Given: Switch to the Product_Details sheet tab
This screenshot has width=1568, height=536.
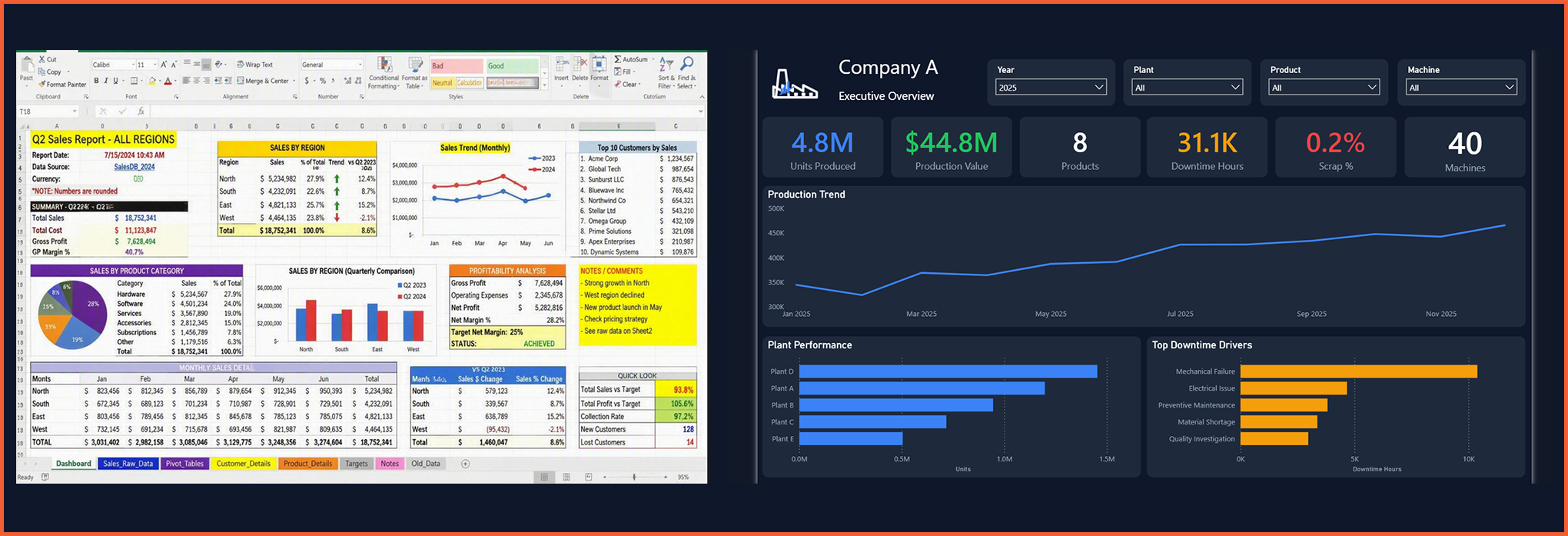Looking at the screenshot, I should 307,464.
